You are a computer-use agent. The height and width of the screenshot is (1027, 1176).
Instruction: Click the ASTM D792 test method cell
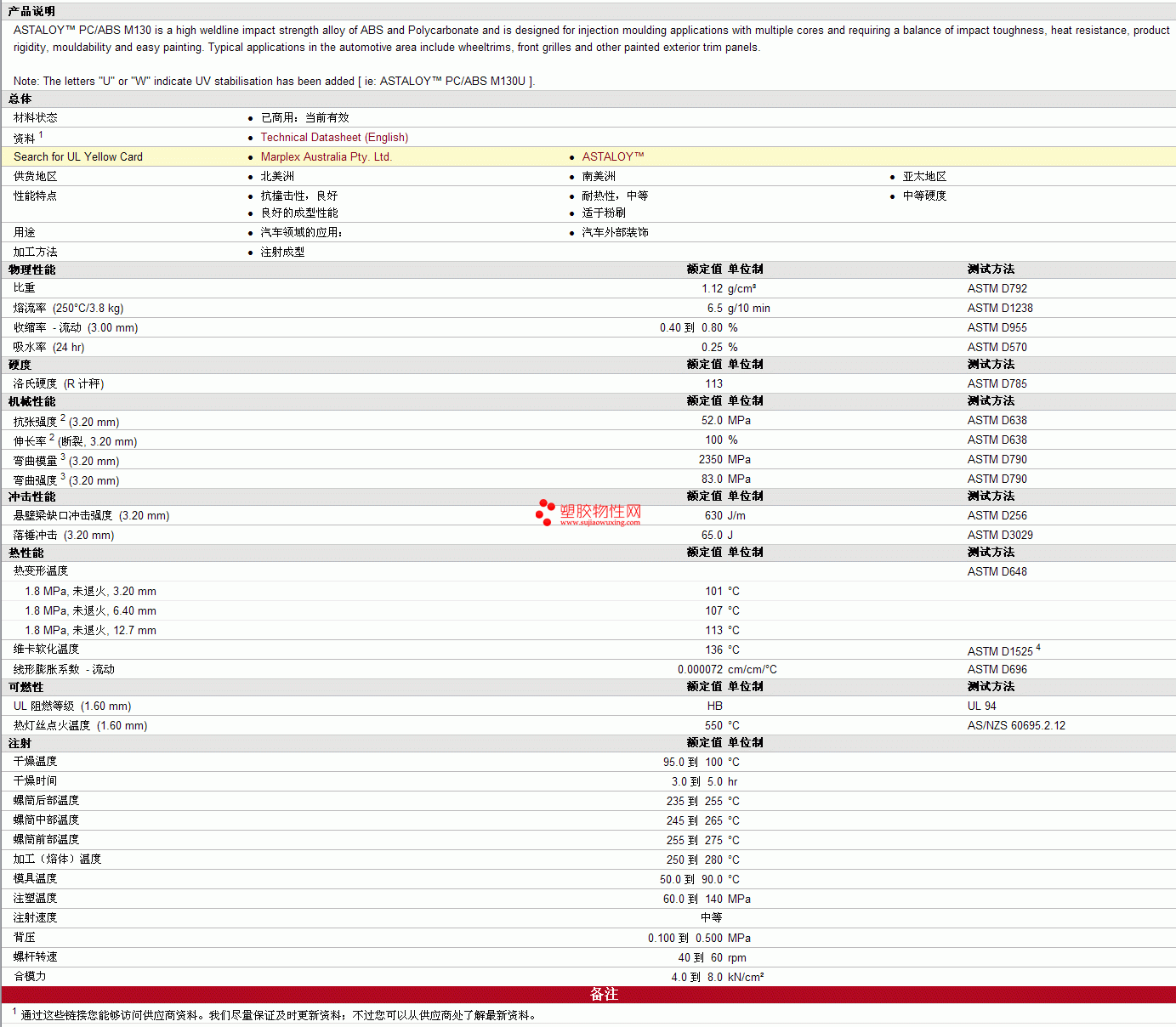[x=997, y=288]
